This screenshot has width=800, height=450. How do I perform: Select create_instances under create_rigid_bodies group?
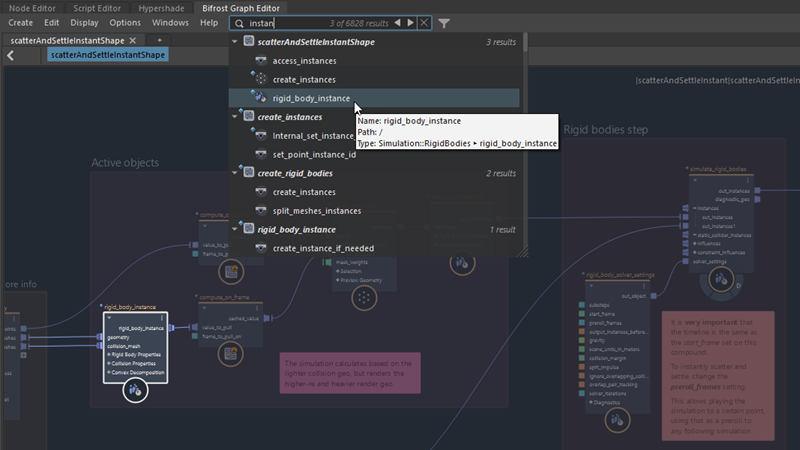pos(304,192)
